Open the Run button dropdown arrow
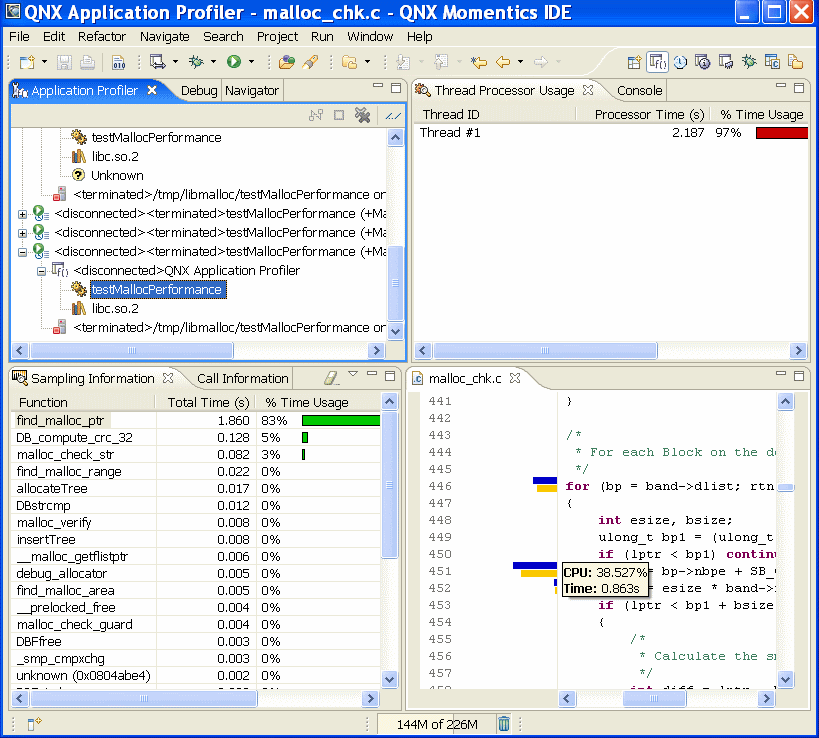 251,62
